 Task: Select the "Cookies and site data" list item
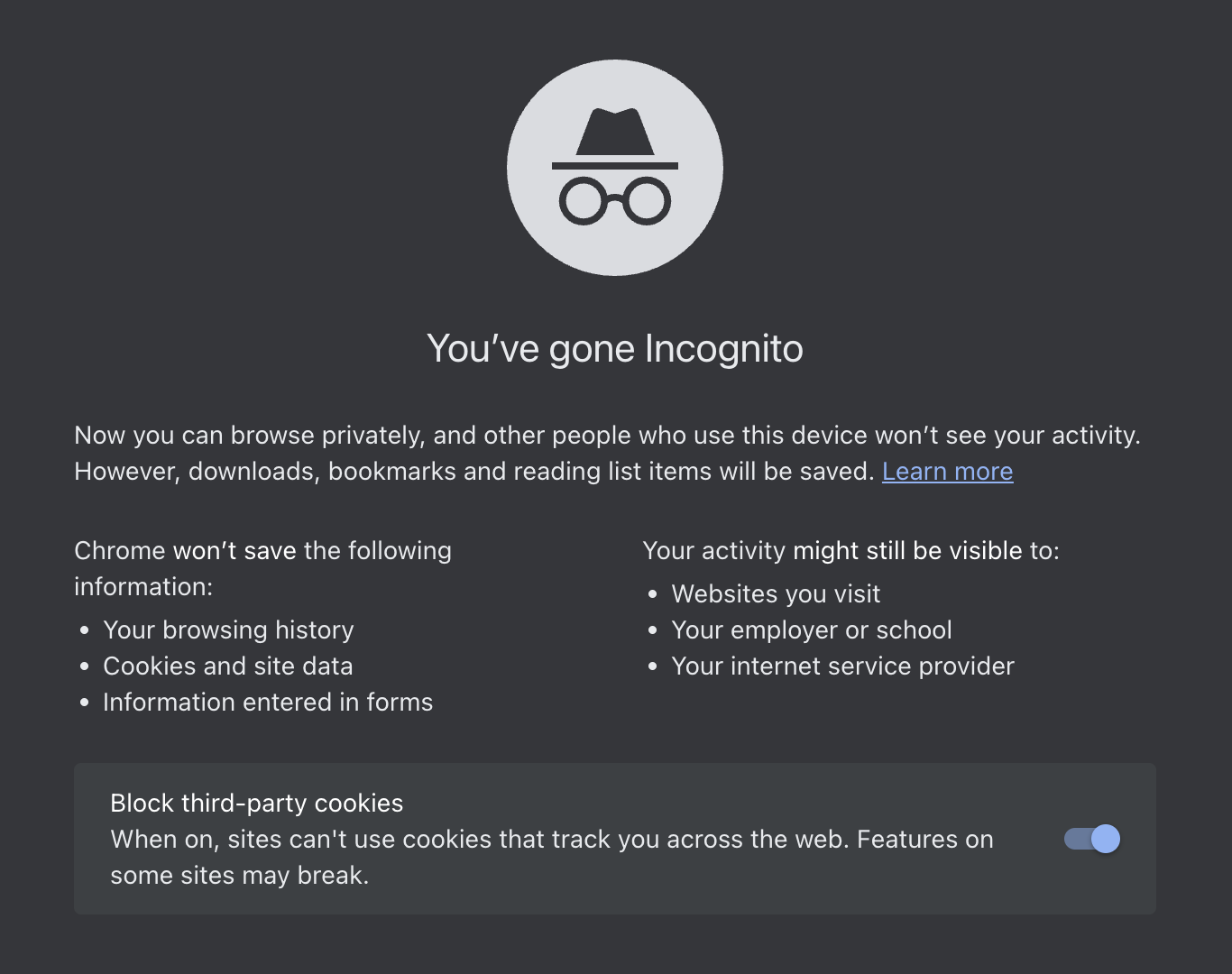(227, 666)
